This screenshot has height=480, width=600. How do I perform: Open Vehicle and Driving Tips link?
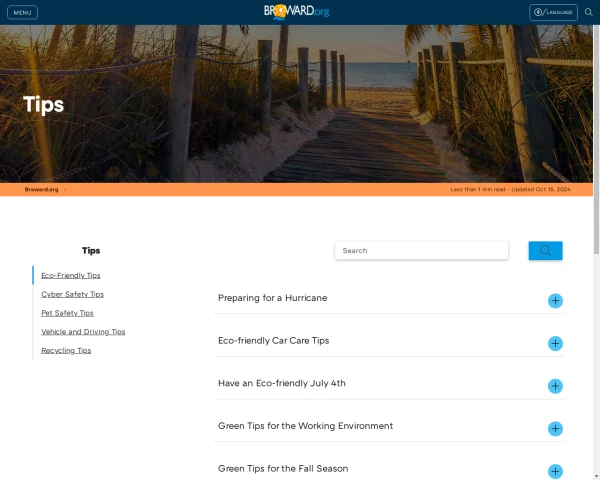pyautogui.click(x=83, y=331)
